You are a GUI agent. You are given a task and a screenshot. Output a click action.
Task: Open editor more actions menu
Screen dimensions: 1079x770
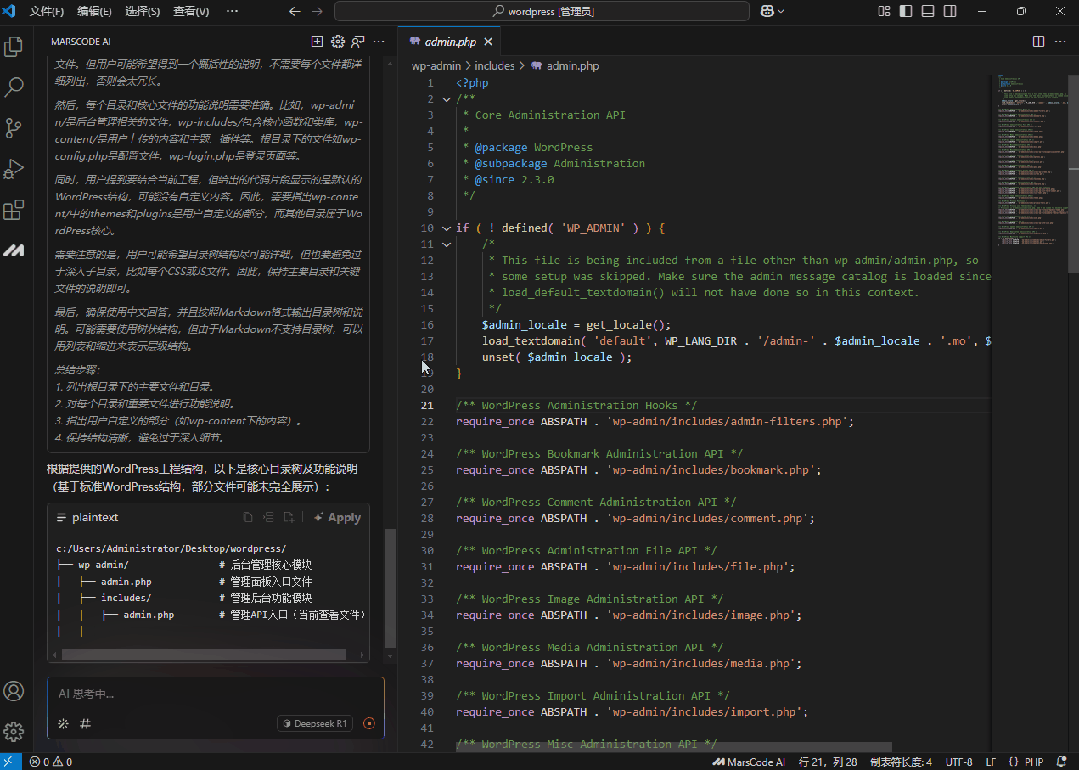(x=1060, y=42)
